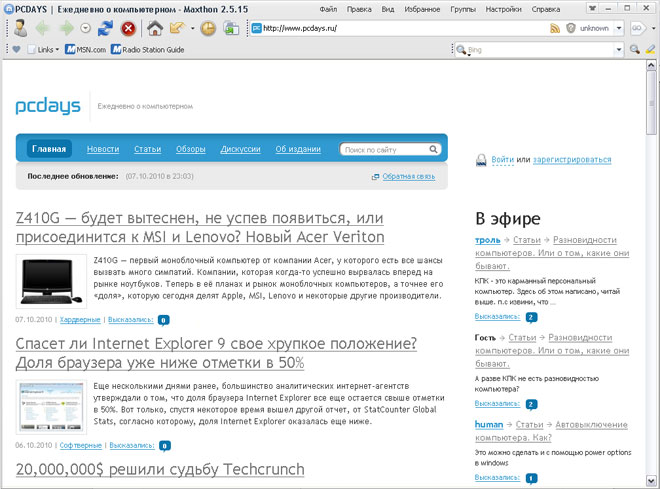660x489 pixels.
Task: Open the Обзоры section
Action: (x=191, y=149)
